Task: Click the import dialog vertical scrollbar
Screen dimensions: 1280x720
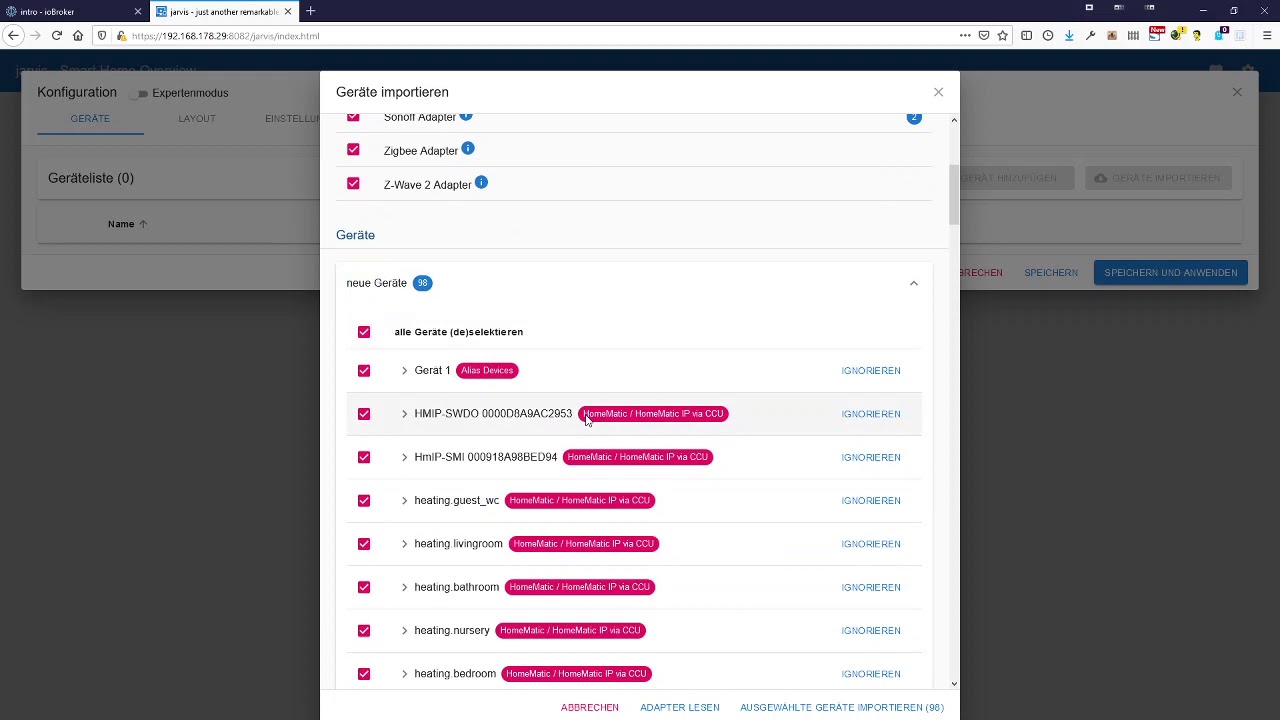Action: tap(953, 195)
